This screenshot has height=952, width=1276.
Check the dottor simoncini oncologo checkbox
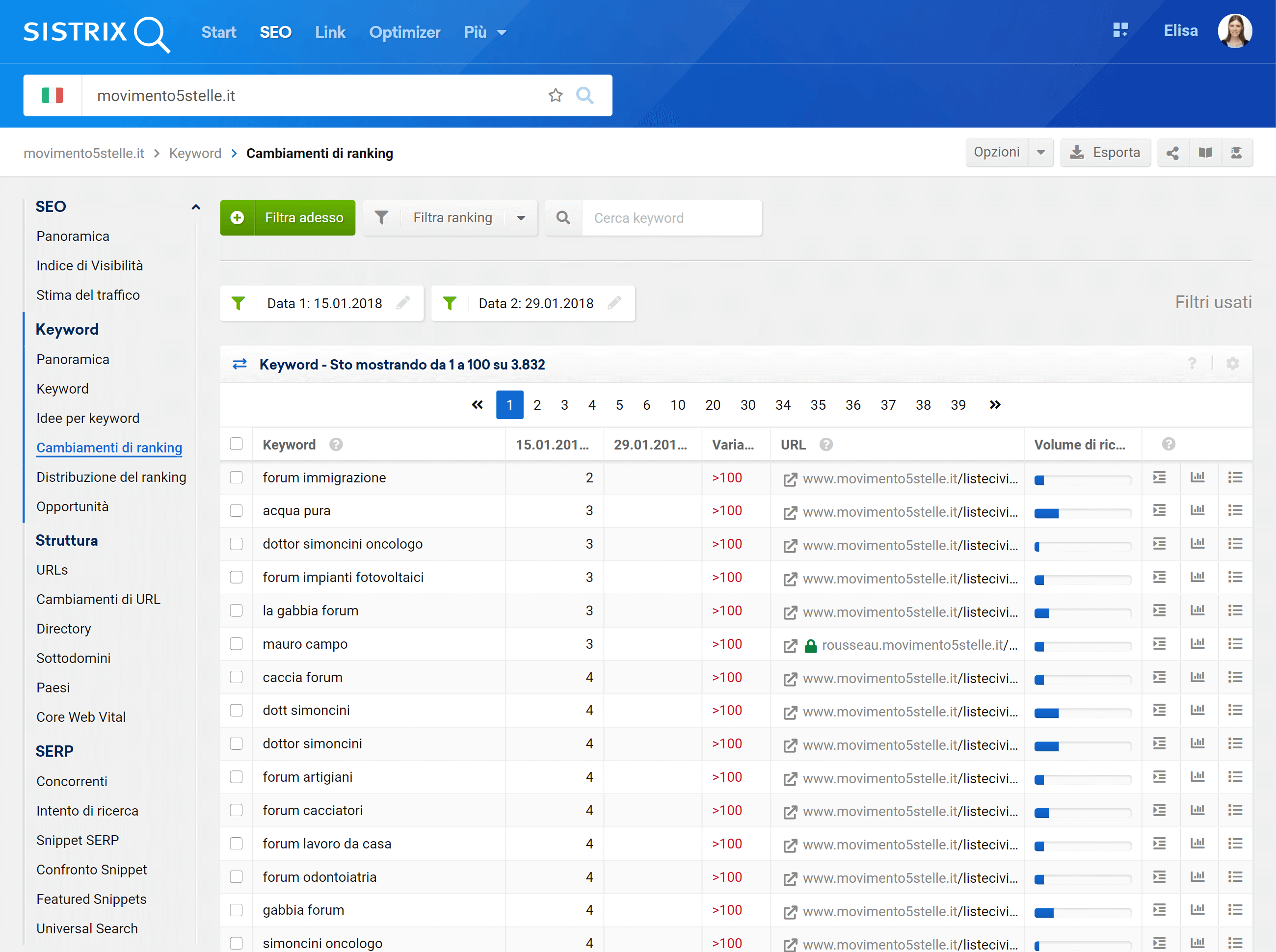(236, 543)
